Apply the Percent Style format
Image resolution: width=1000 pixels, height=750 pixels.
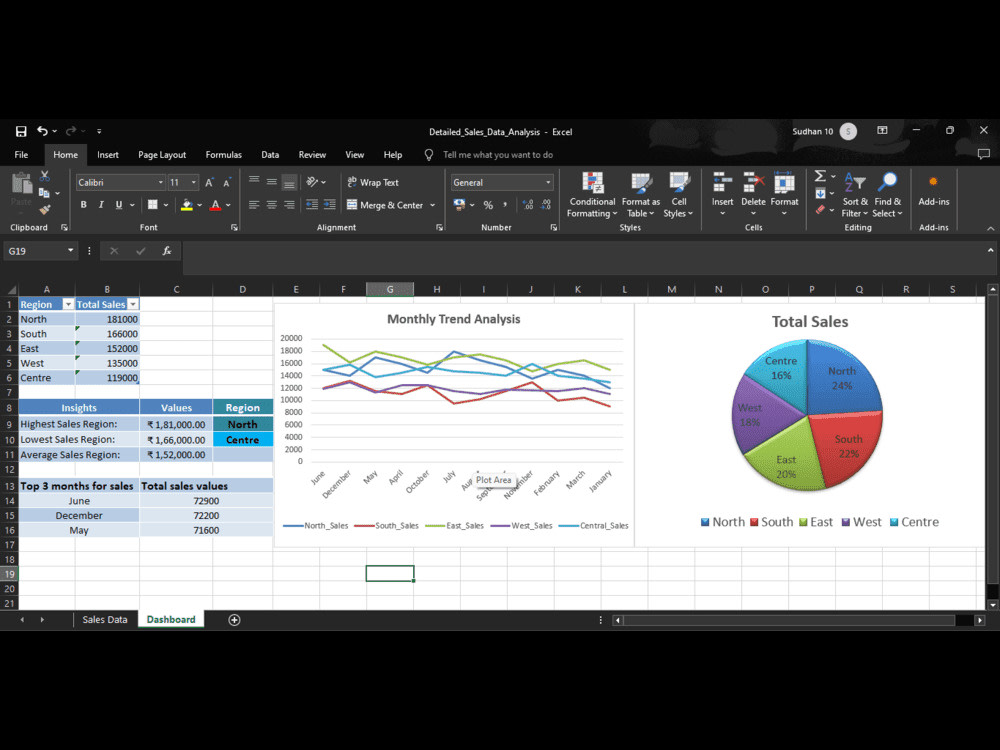click(488, 205)
